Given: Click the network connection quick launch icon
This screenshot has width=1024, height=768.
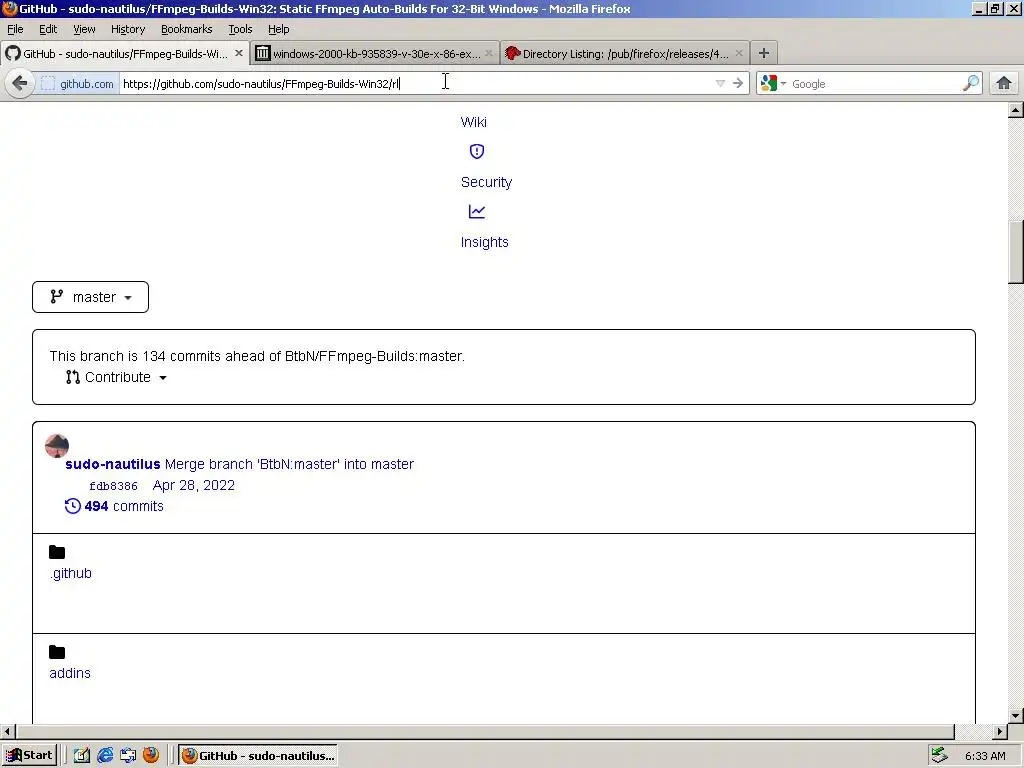Looking at the screenshot, I should coord(128,756).
